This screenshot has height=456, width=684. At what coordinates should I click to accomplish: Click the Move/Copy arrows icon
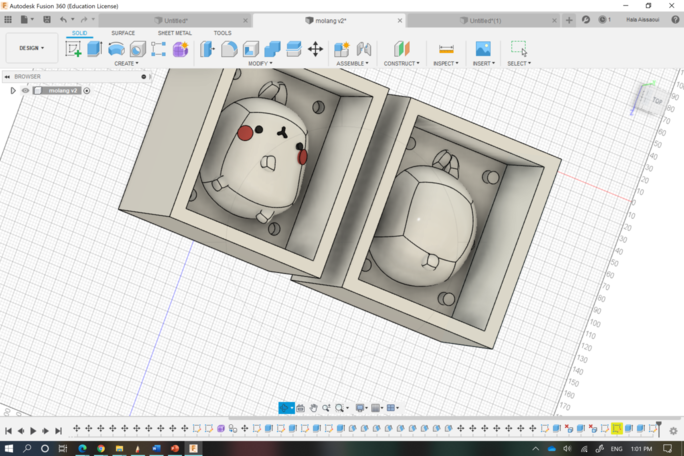tap(315, 49)
